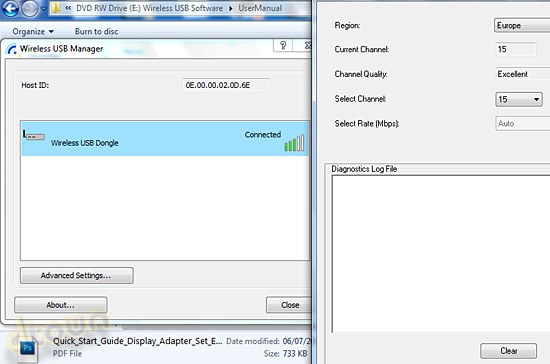This screenshot has width=550, height=364.
Task: Click the Date modified value in details pane
Action: (x=297, y=341)
